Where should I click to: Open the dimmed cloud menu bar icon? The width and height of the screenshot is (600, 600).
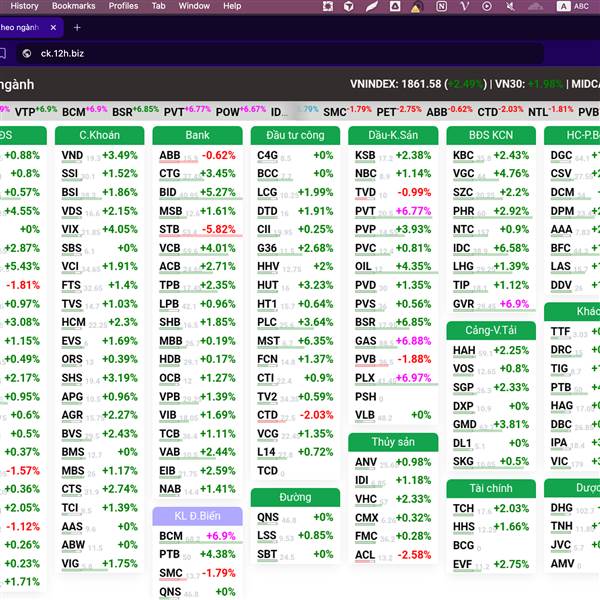click(535, 6)
